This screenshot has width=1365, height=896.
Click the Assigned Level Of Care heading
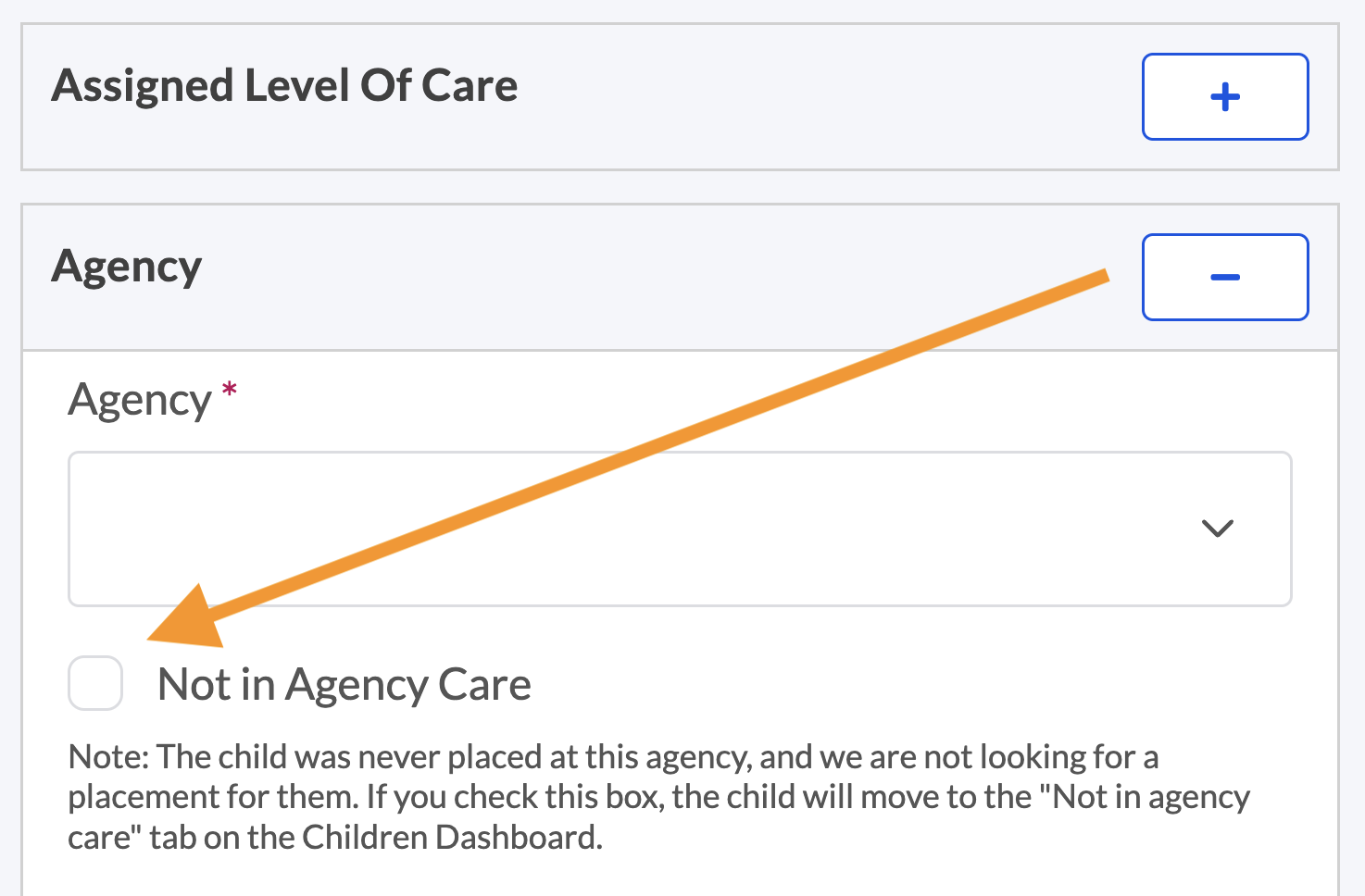tap(284, 86)
